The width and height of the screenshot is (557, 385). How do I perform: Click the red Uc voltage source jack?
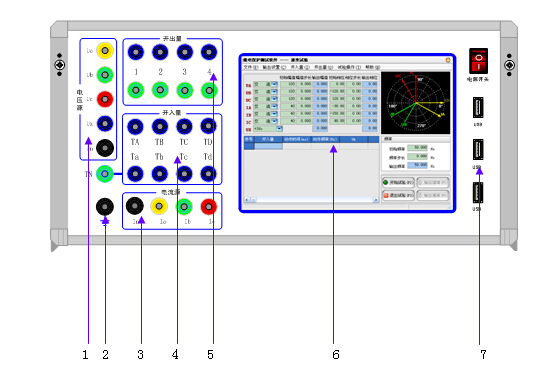pos(105,99)
